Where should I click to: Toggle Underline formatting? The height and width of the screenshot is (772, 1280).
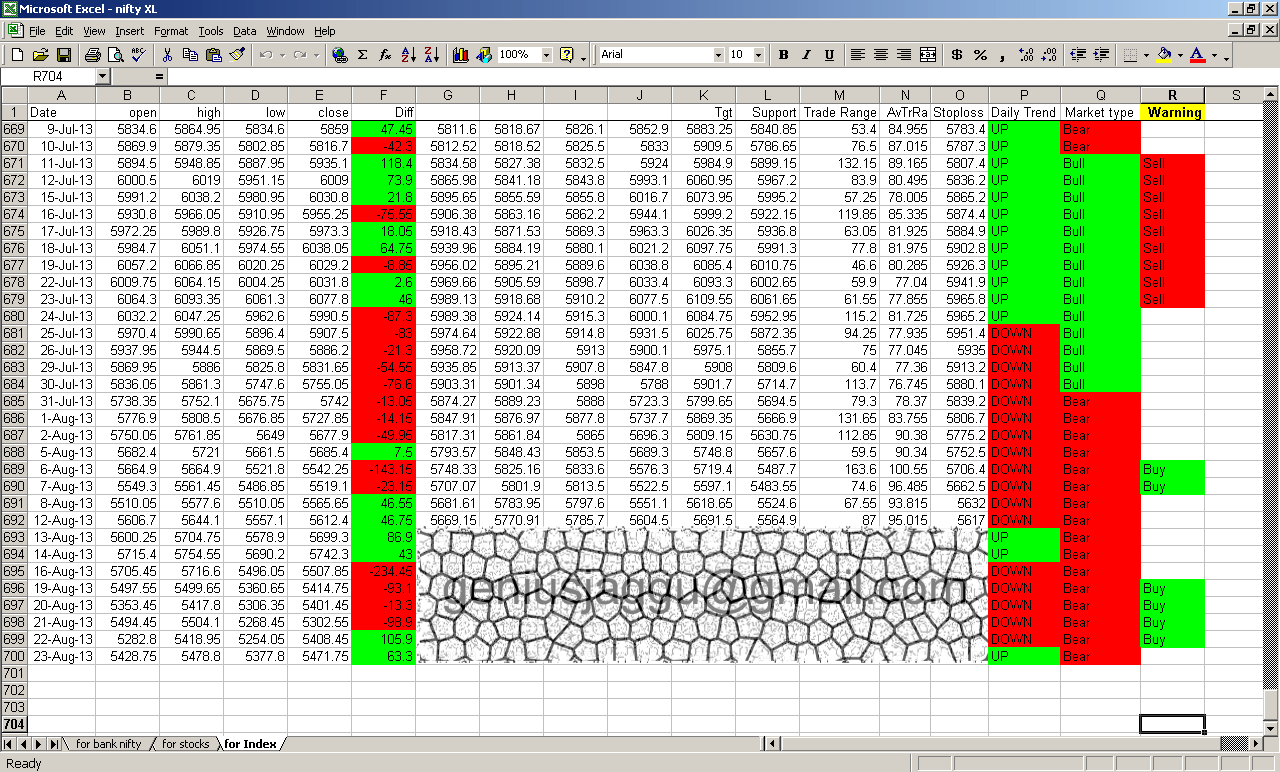829,55
